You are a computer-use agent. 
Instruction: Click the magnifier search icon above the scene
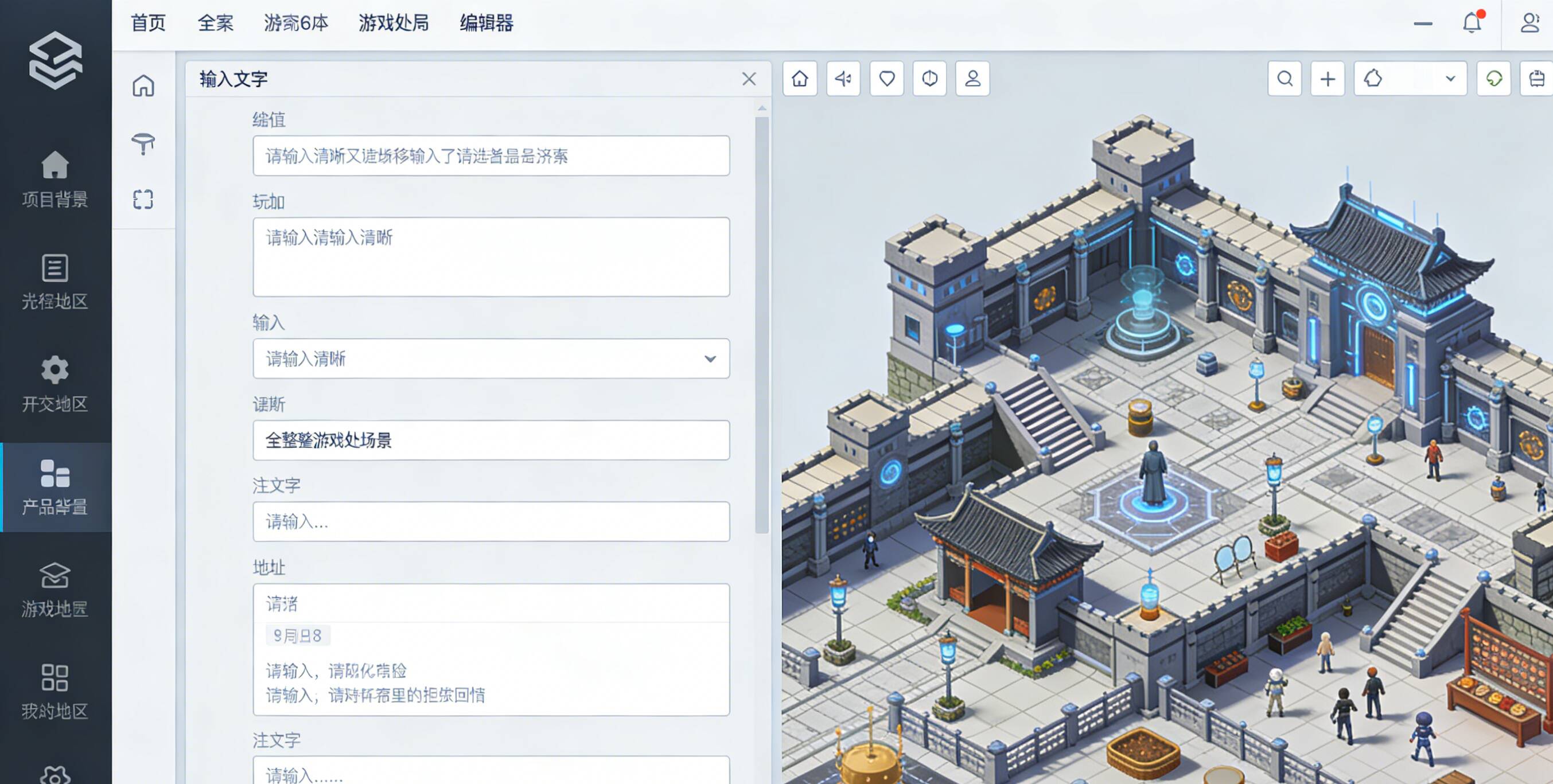click(x=1284, y=79)
